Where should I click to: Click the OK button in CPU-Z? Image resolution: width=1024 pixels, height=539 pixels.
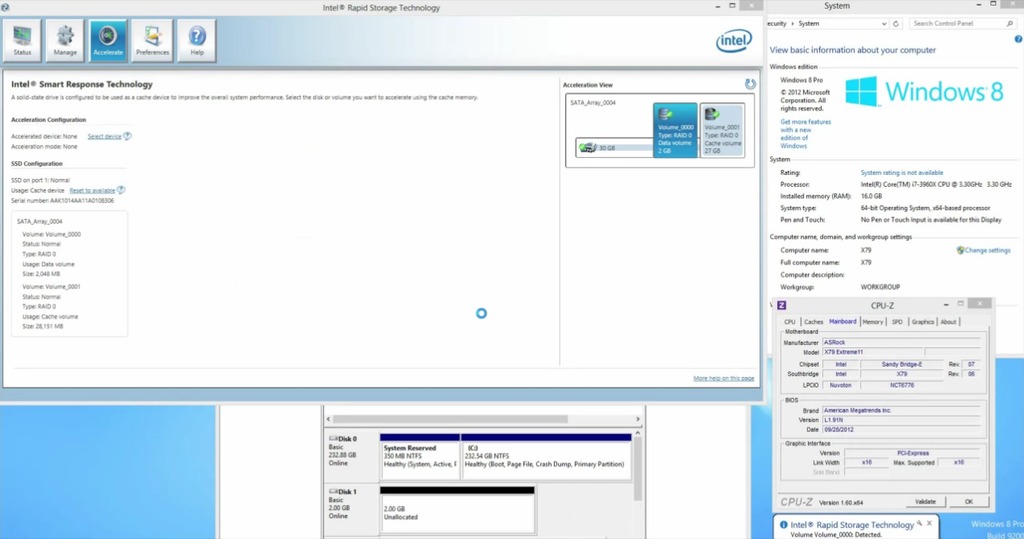pyautogui.click(x=968, y=502)
